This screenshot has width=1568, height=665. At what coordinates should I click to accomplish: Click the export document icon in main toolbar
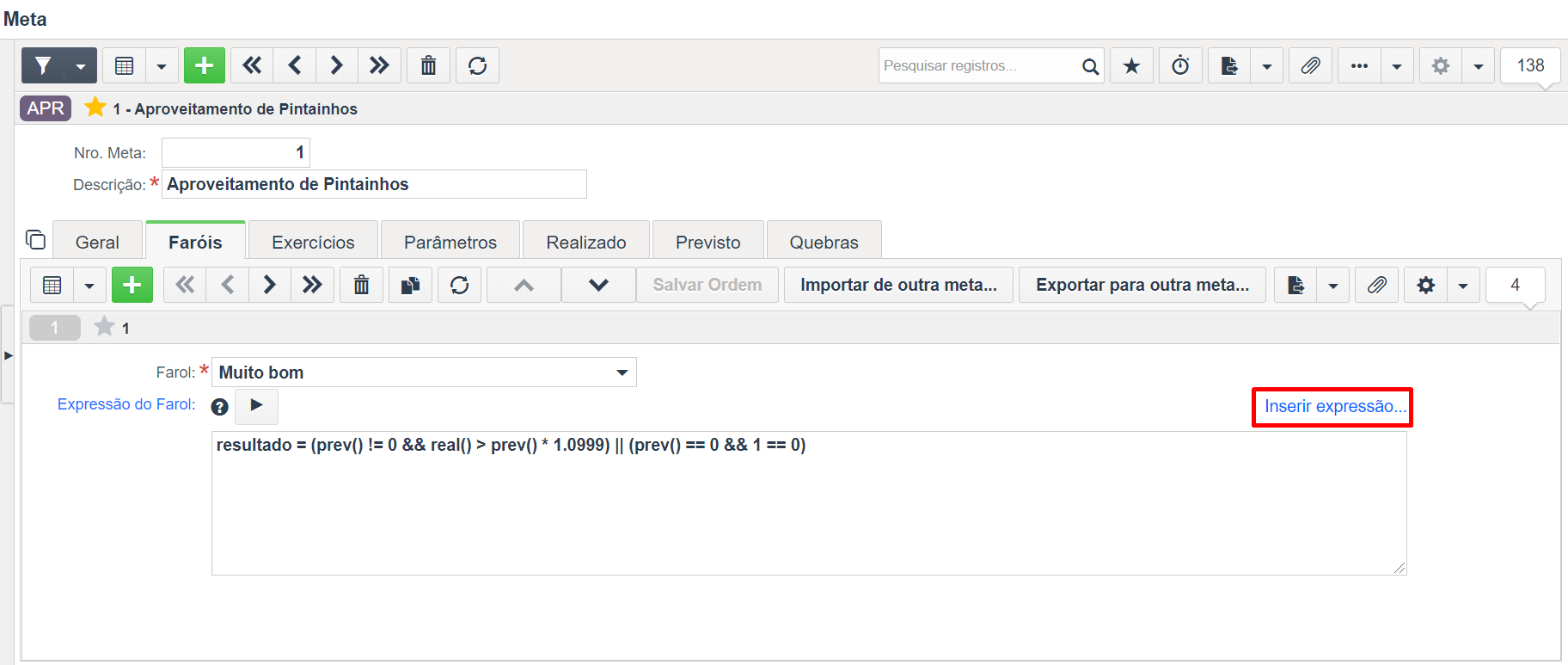(1229, 65)
